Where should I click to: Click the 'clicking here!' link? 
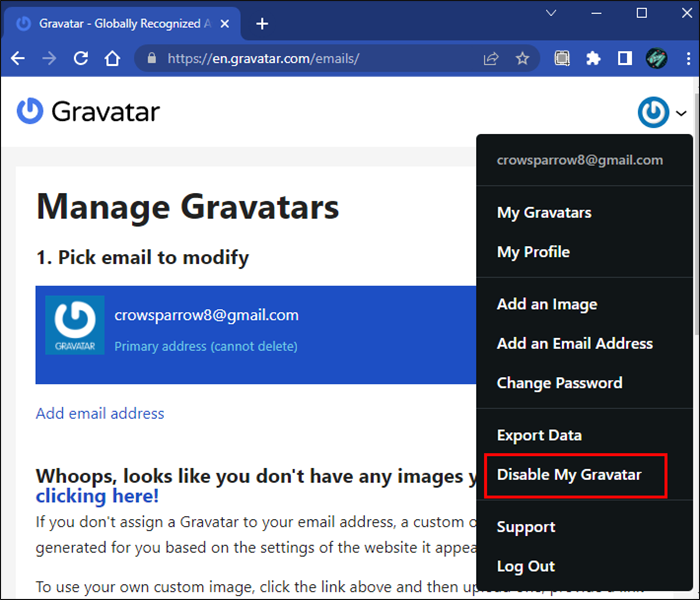click(x=97, y=496)
